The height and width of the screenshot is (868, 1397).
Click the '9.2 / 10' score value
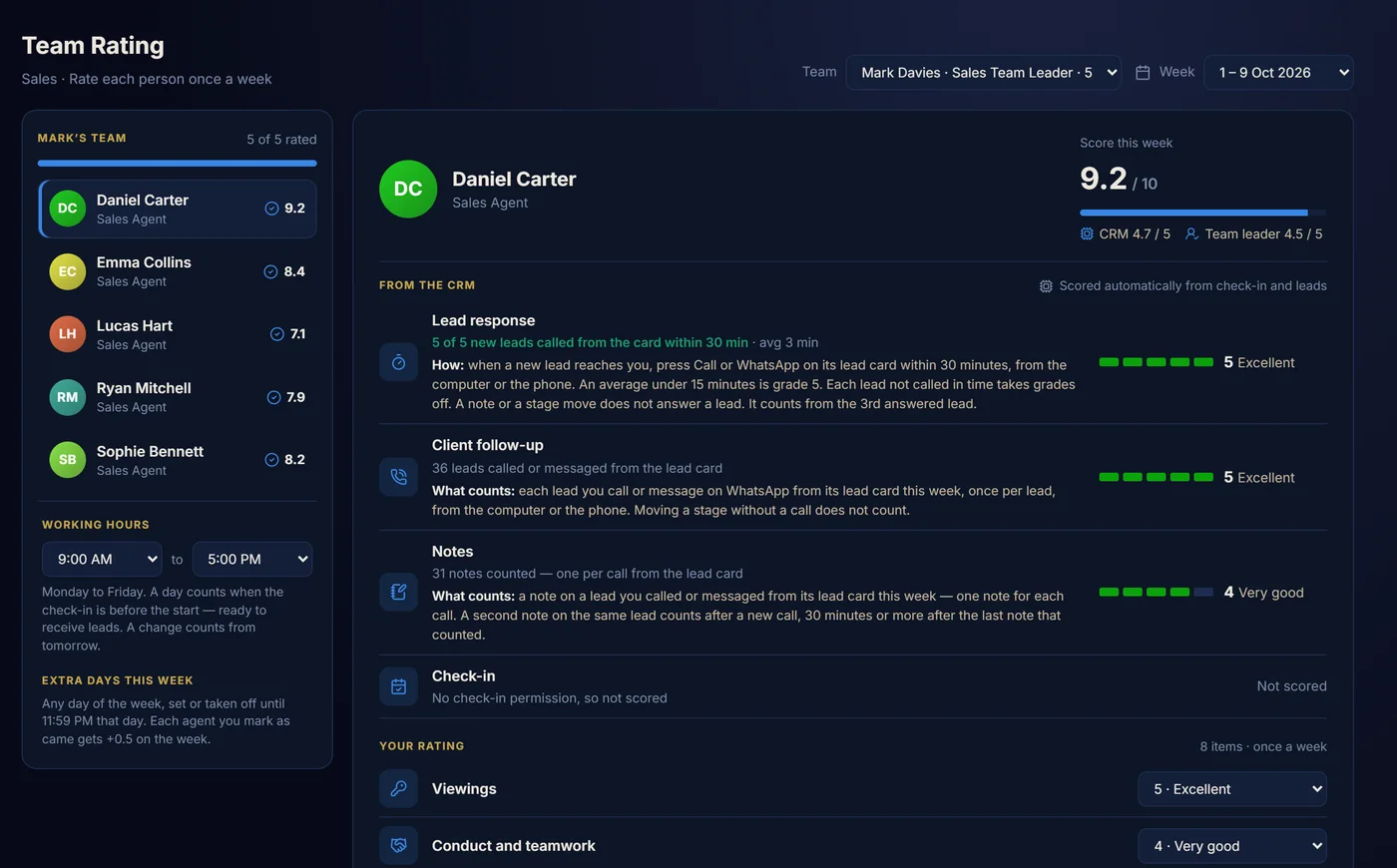pyautogui.click(x=1119, y=179)
